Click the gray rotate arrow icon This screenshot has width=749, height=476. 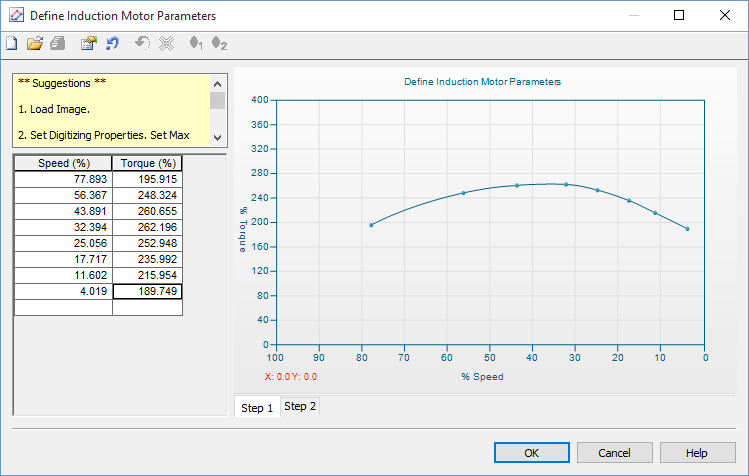coord(143,44)
